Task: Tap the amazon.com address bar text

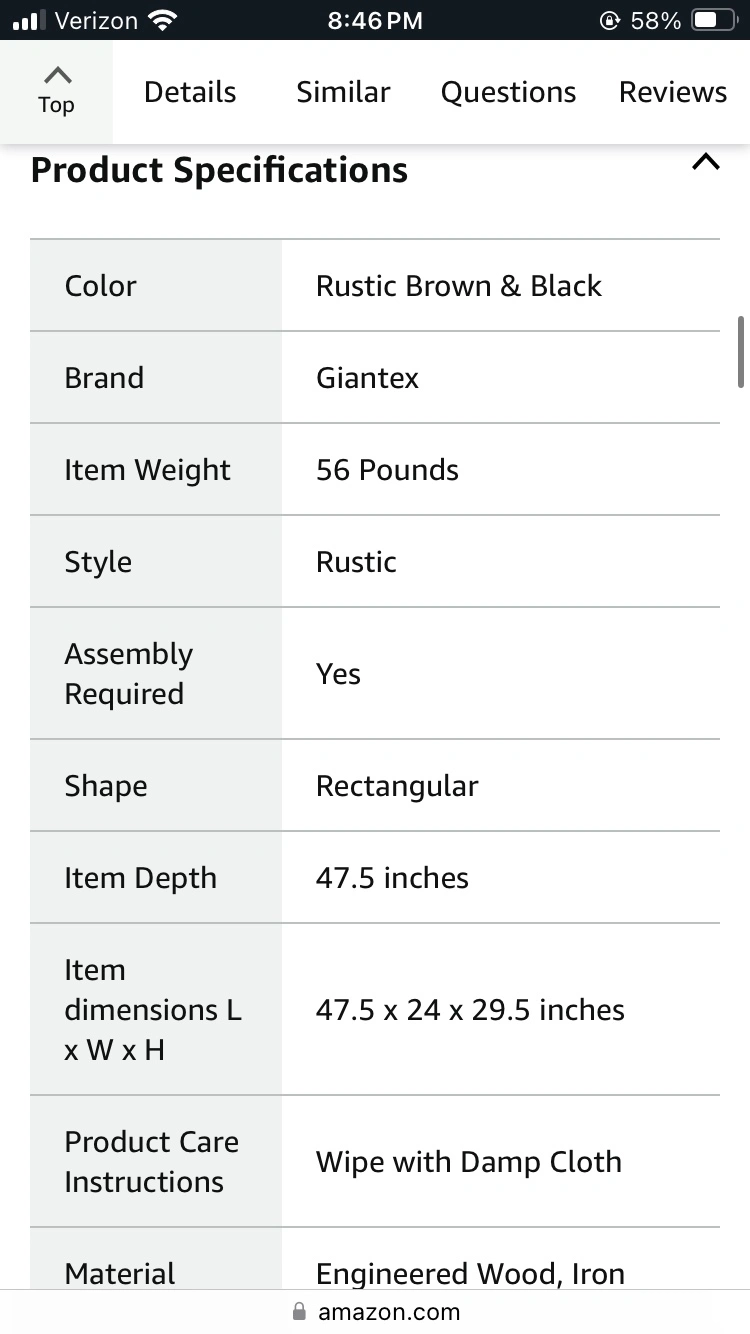Action: pos(389,1311)
